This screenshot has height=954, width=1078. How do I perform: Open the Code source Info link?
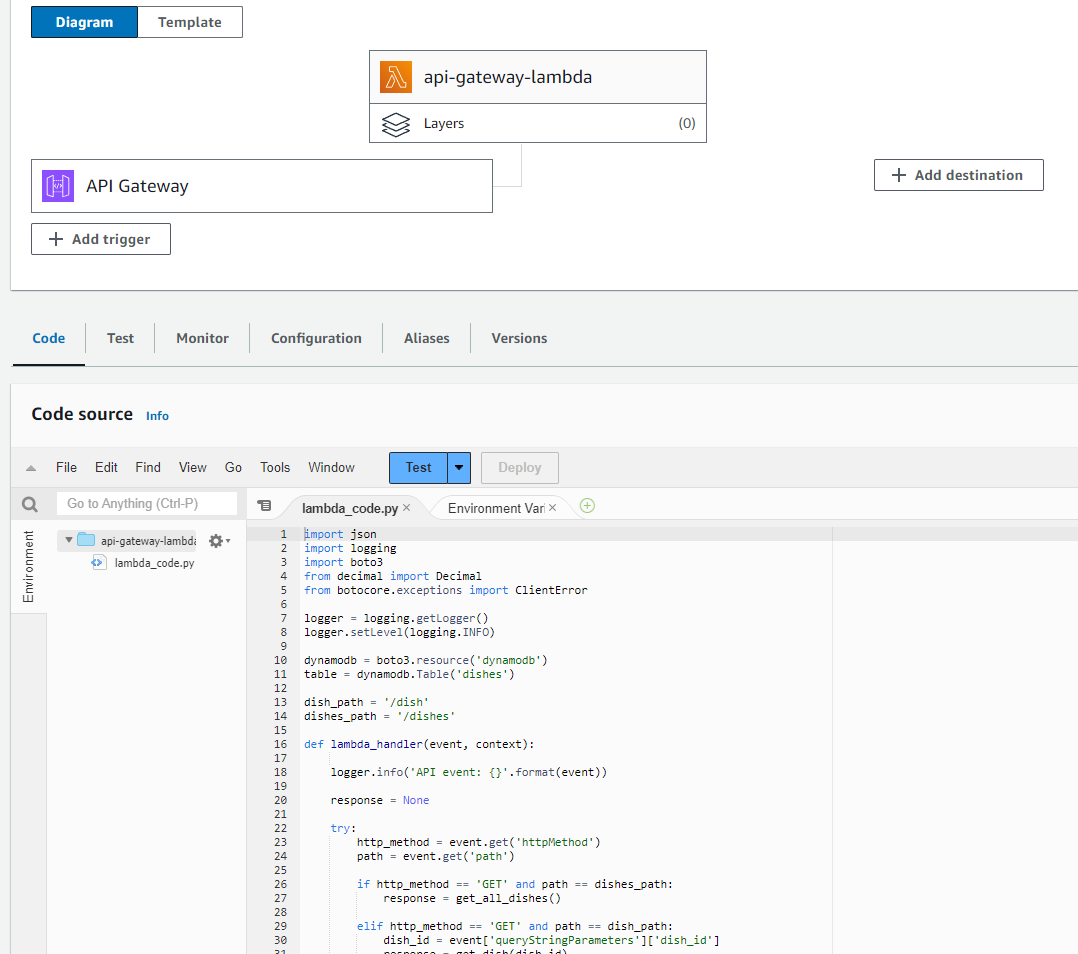coord(157,416)
